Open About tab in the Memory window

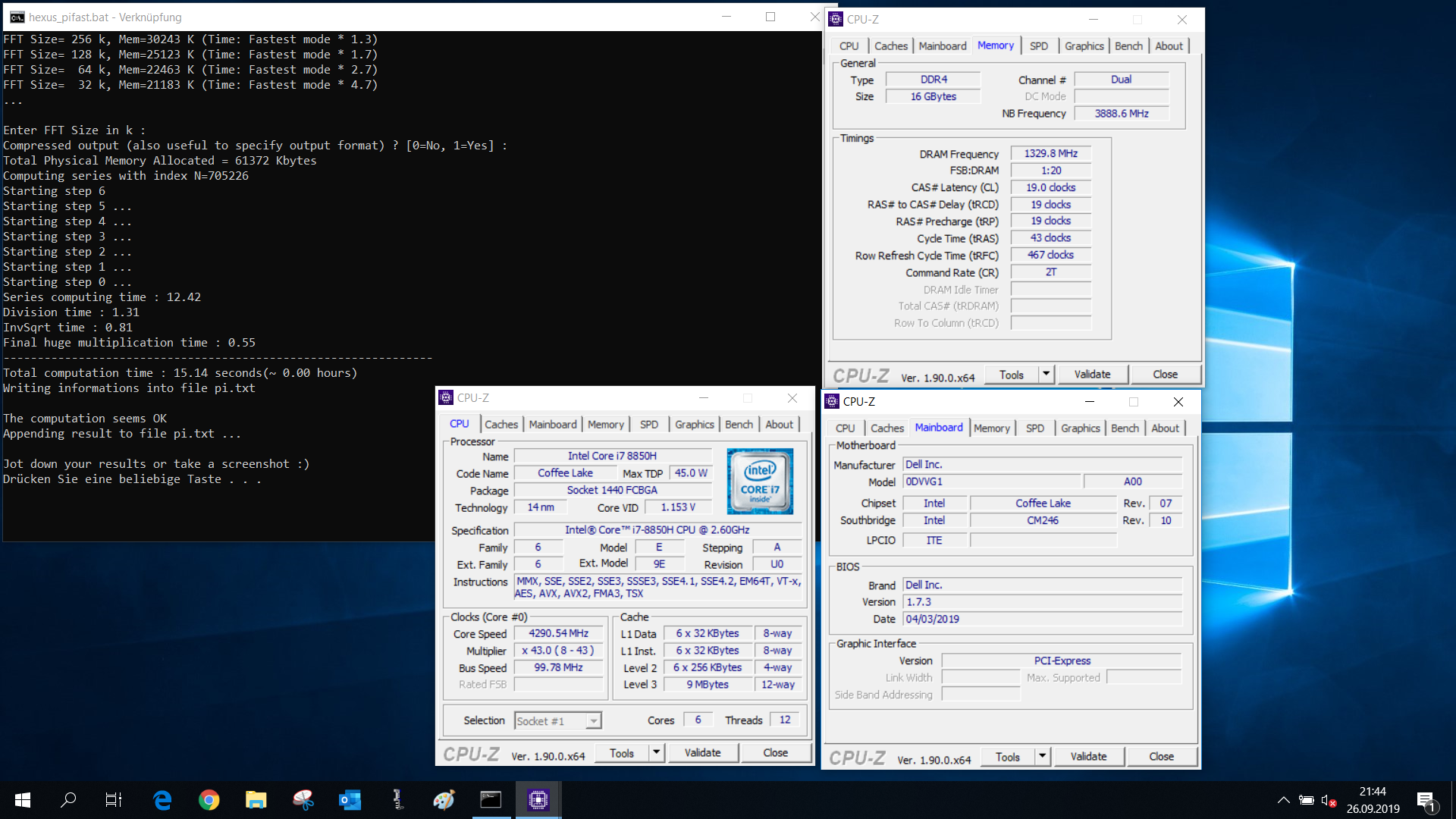pos(1169,46)
